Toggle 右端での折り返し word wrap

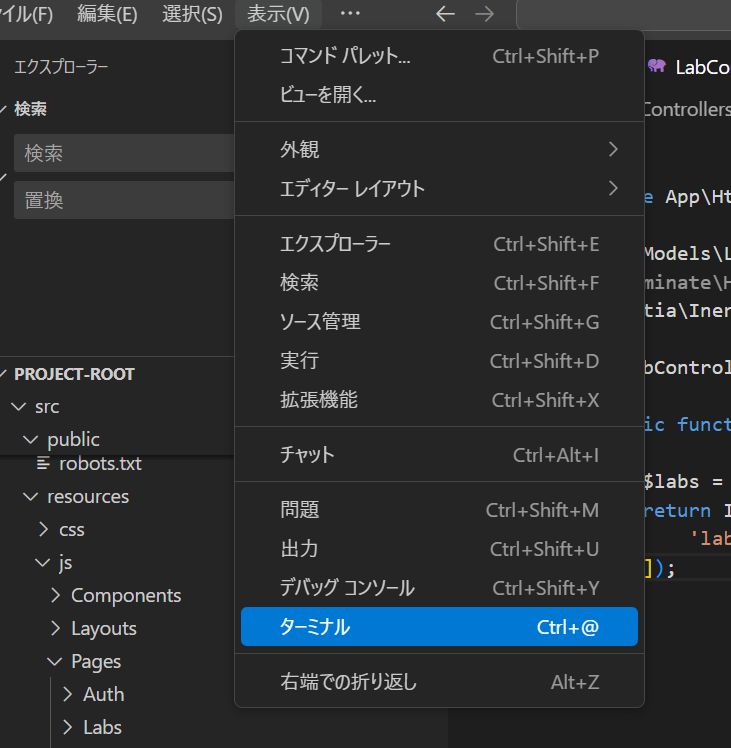click(x=439, y=682)
